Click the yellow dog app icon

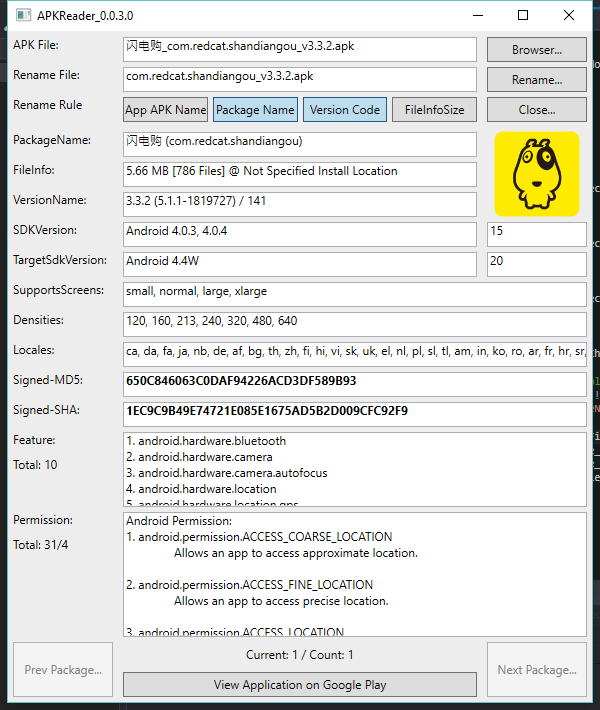pos(536,174)
